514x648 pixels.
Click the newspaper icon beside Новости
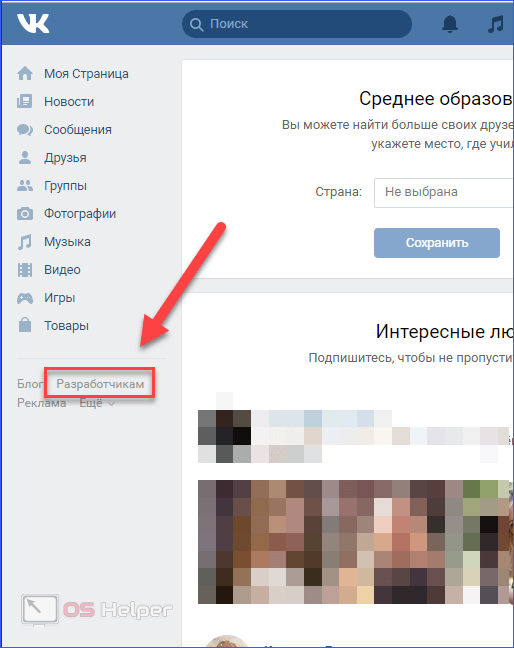pos(25,102)
